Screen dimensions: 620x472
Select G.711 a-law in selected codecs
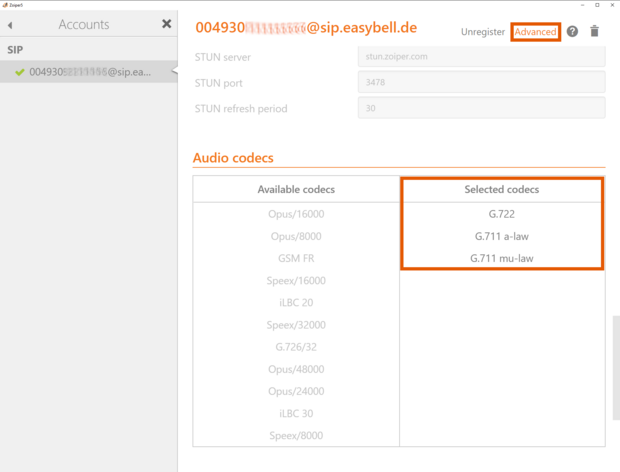pyautogui.click(x=501, y=236)
